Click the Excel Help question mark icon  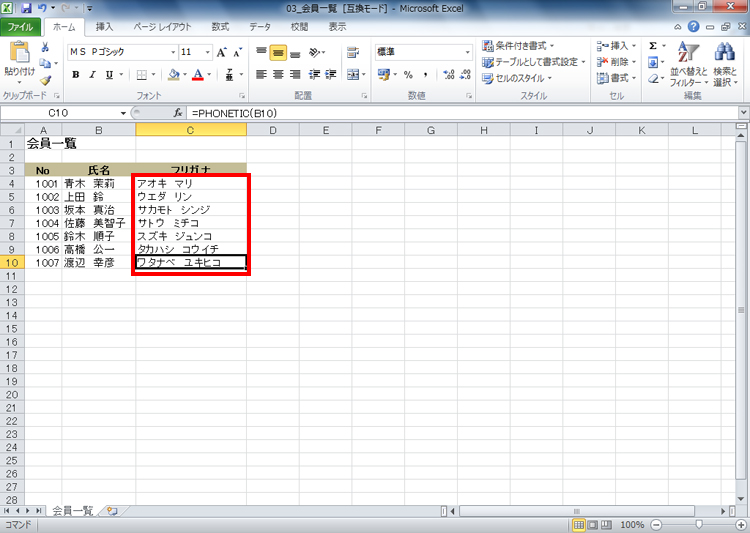tap(694, 27)
